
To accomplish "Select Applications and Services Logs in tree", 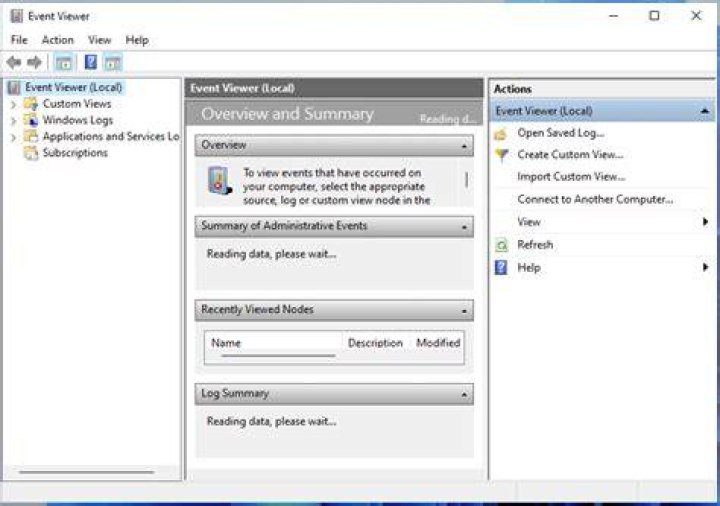I will tap(111, 136).
